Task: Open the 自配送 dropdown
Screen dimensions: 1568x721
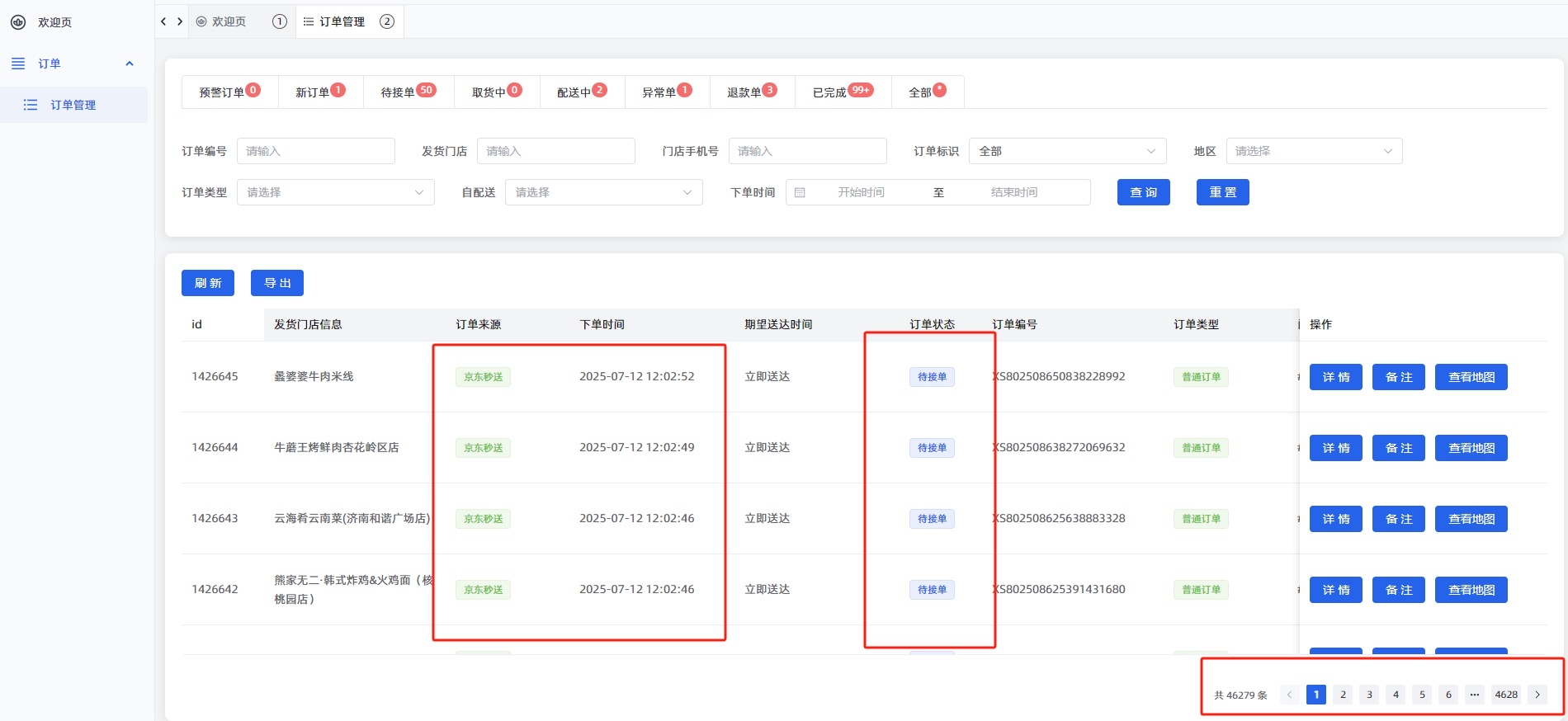Action: pyautogui.click(x=603, y=192)
